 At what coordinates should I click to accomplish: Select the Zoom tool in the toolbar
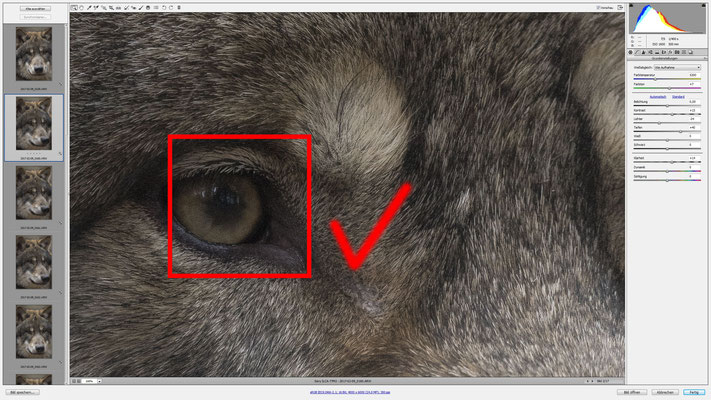[x=74, y=8]
